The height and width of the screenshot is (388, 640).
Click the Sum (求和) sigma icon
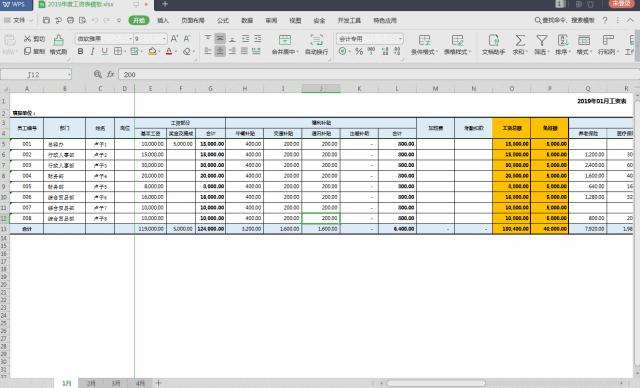point(520,44)
